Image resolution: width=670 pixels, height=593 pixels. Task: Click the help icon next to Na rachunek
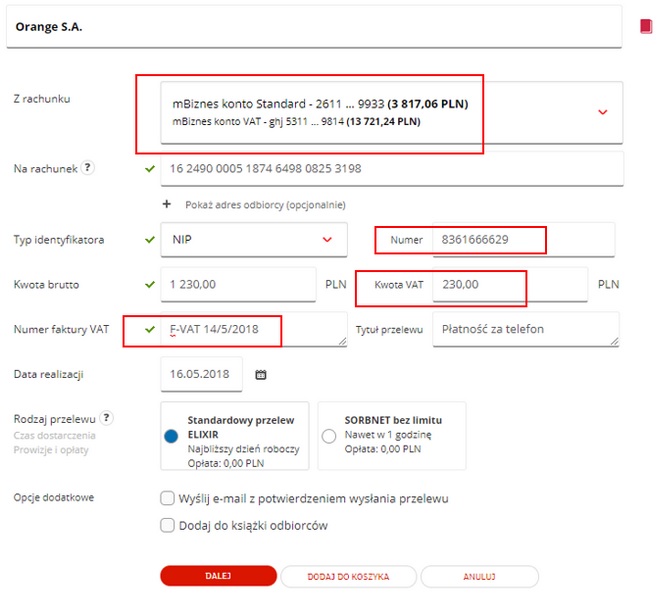(88, 167)
